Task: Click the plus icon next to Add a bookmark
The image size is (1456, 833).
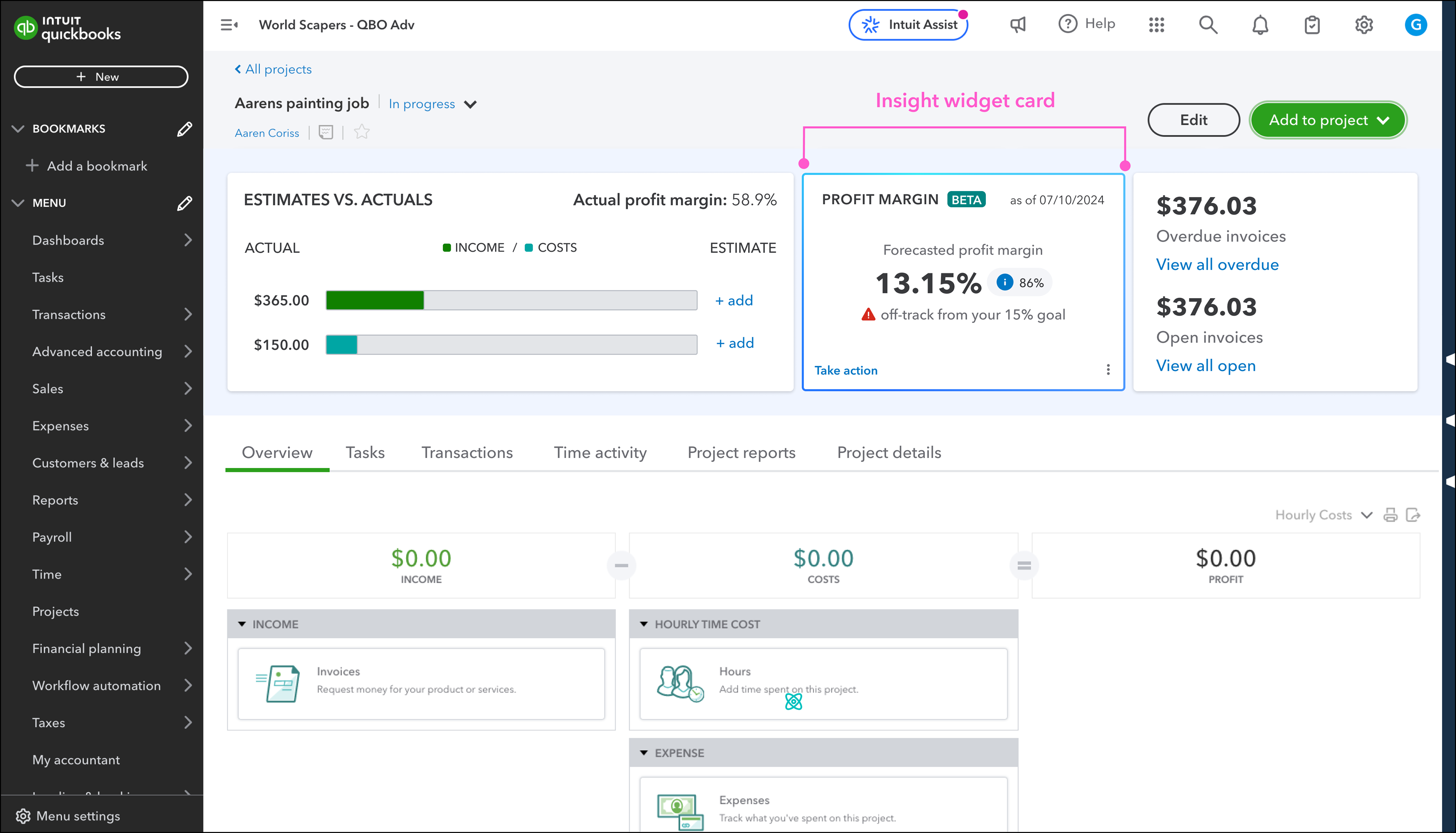Action: click(32, 166)
